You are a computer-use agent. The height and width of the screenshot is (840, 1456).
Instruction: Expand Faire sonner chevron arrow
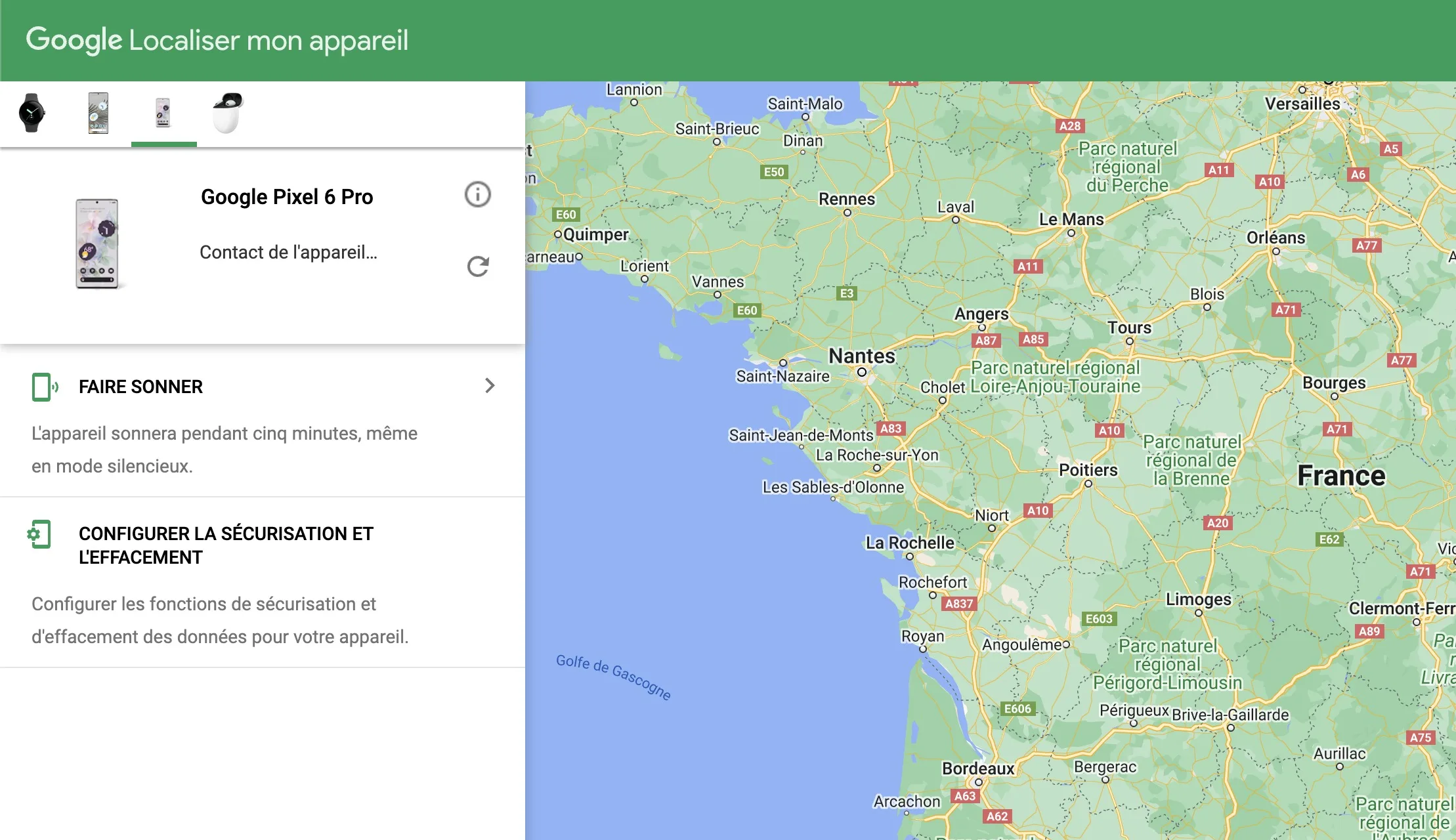tap(489, 386)
